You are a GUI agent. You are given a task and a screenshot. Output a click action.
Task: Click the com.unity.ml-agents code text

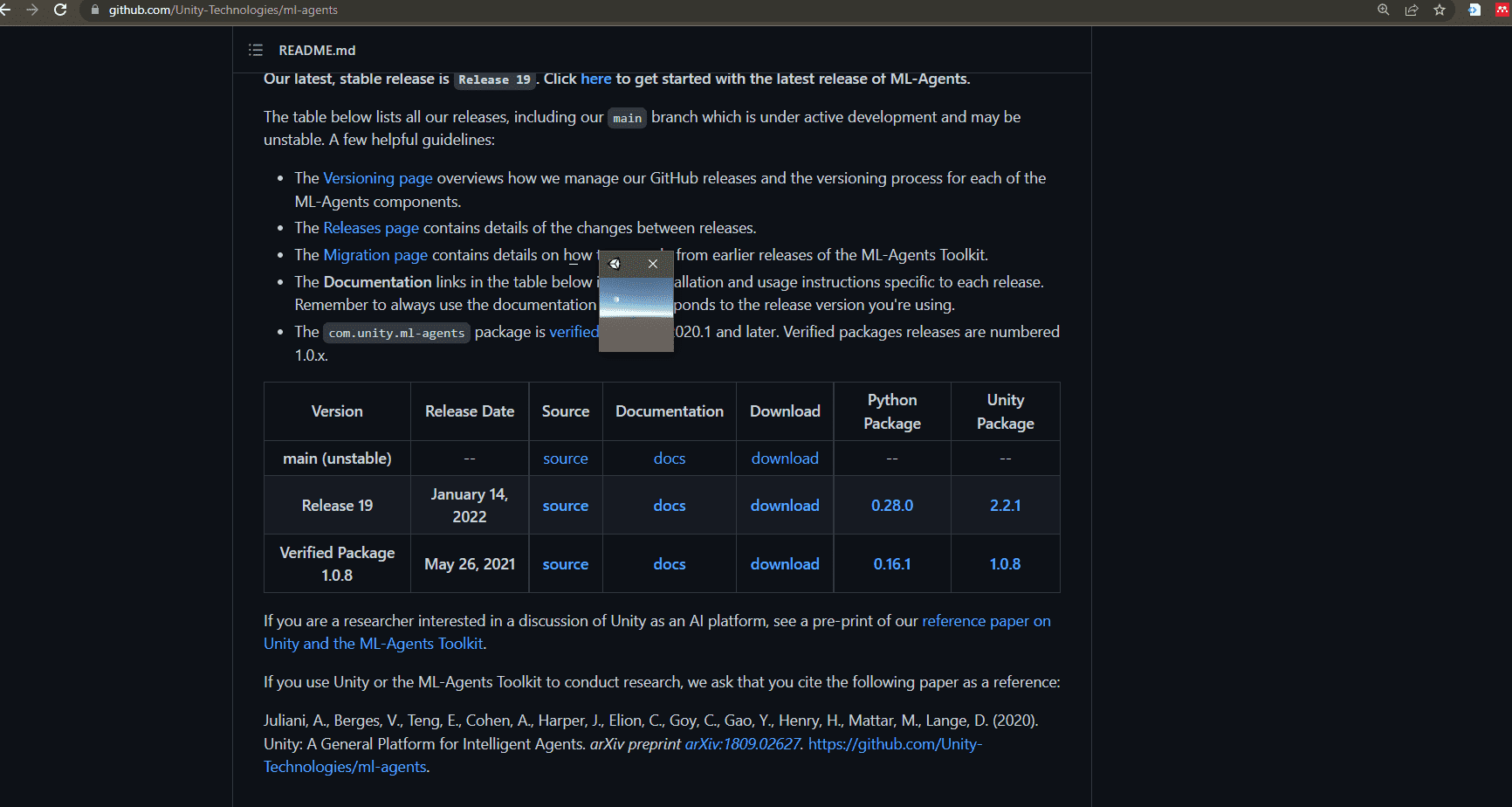click(x=396, y=333)
